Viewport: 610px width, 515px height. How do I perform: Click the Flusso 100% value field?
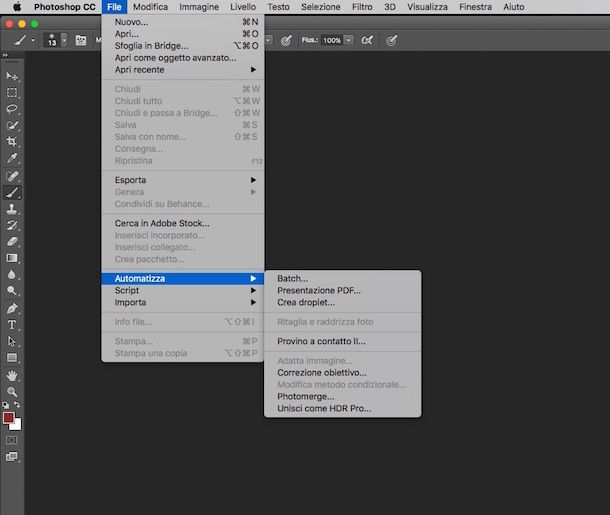pos(332,40)
